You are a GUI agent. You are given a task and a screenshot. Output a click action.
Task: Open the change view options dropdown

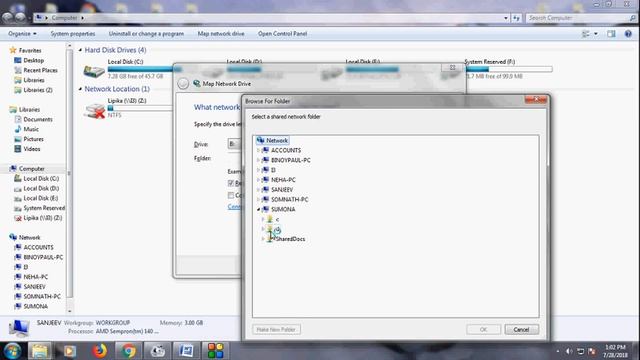point(596,34)
